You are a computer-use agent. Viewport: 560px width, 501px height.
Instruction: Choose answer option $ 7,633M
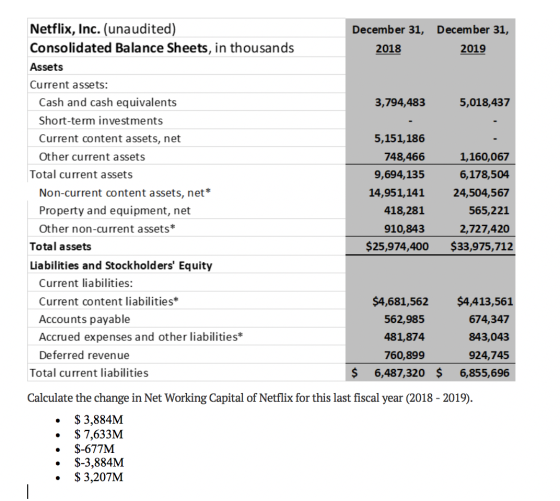coord(99,434)
